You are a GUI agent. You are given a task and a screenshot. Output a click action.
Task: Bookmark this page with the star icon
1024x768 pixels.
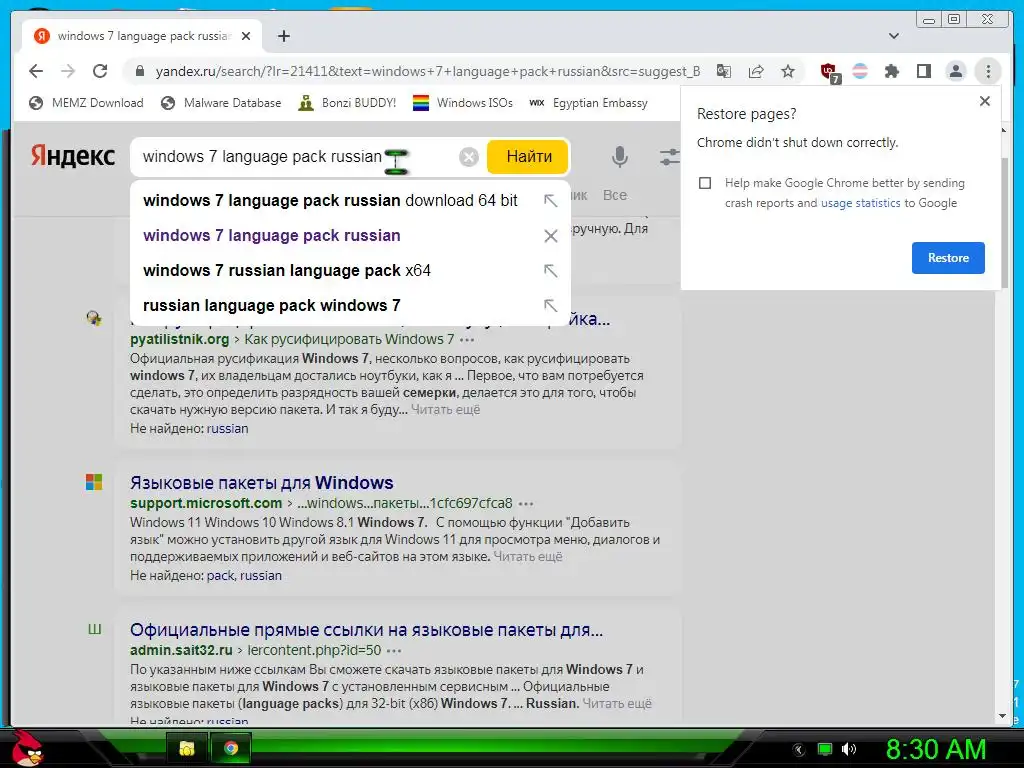[788, 71]
